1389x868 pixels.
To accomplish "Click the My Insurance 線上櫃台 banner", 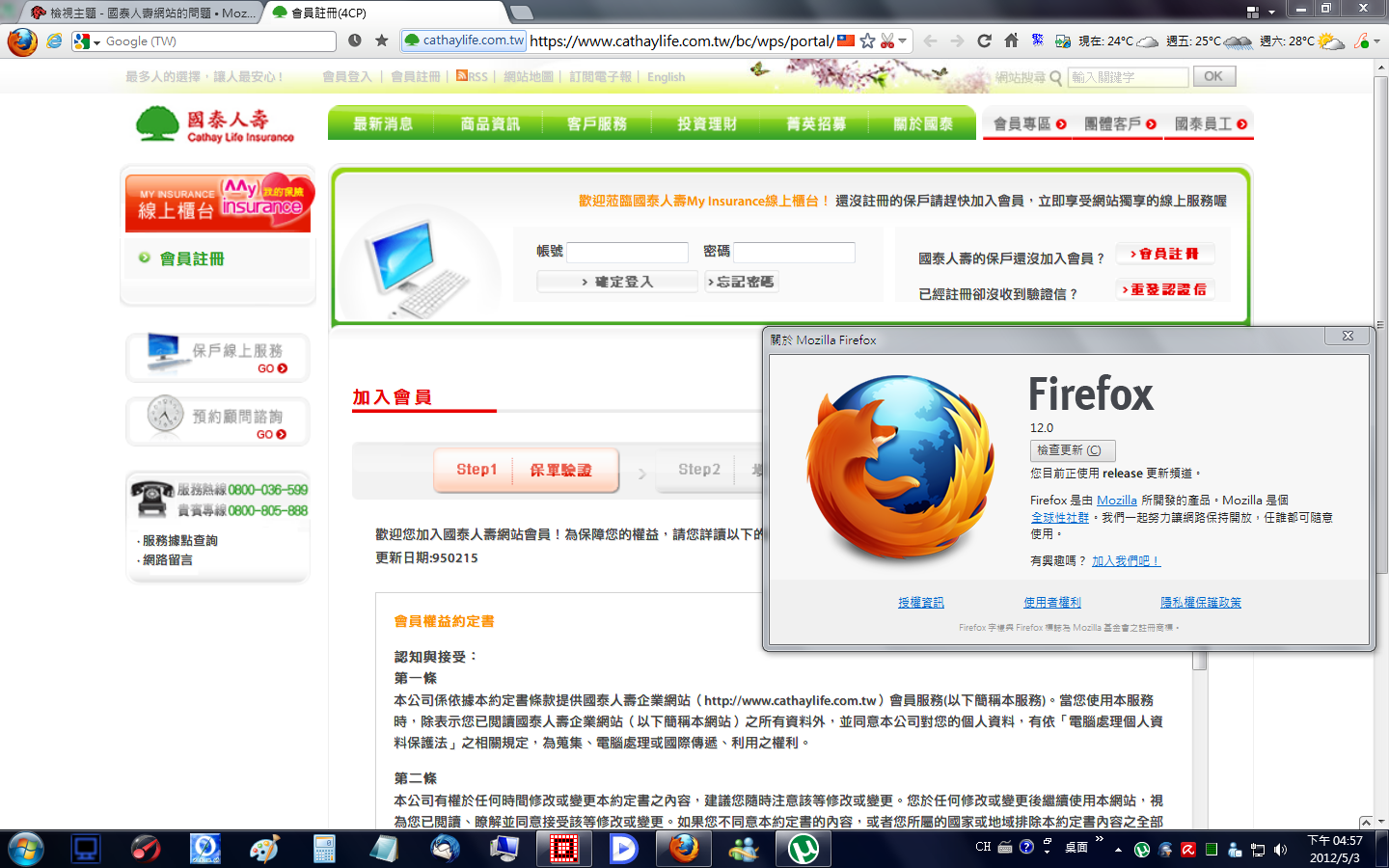I will (219, 202).
